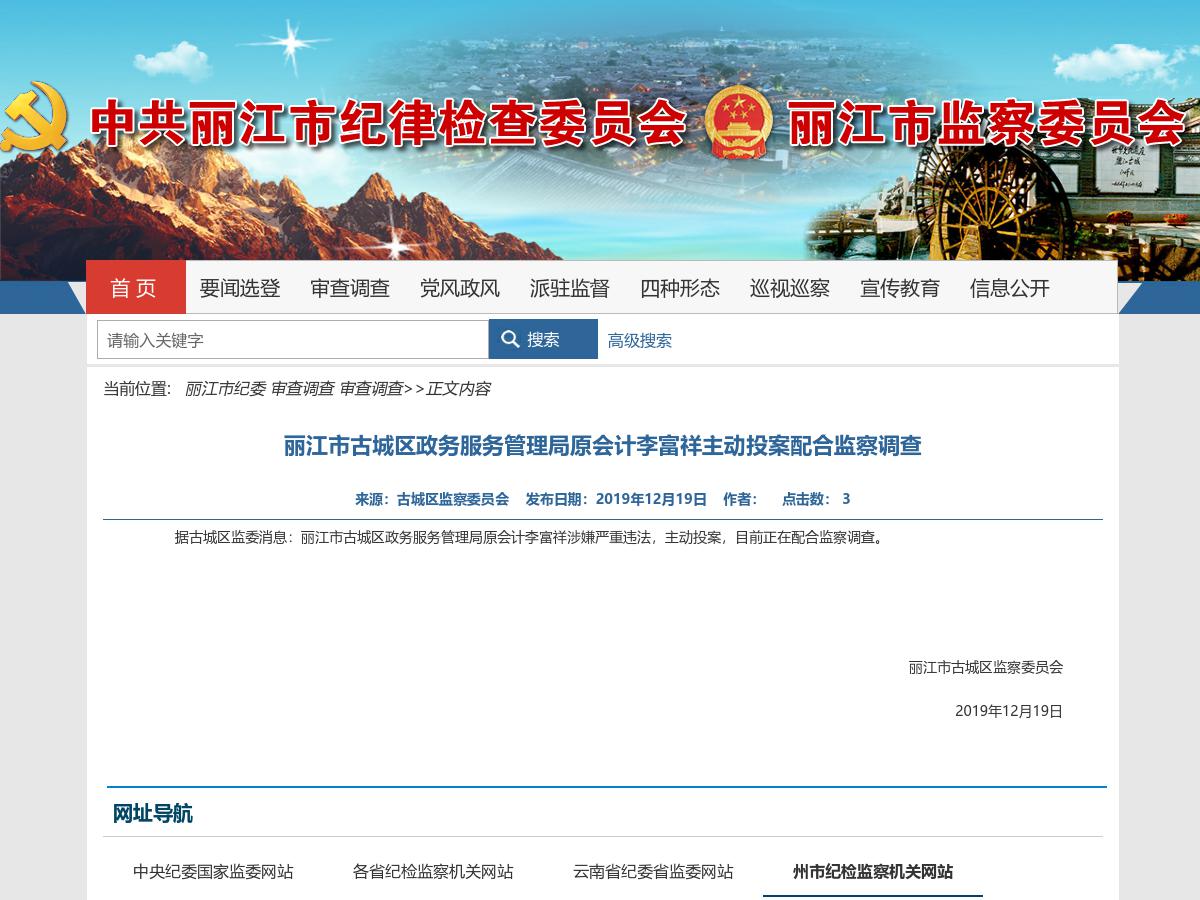
Task: Click the keyword search input field
Action: [292, 340]
